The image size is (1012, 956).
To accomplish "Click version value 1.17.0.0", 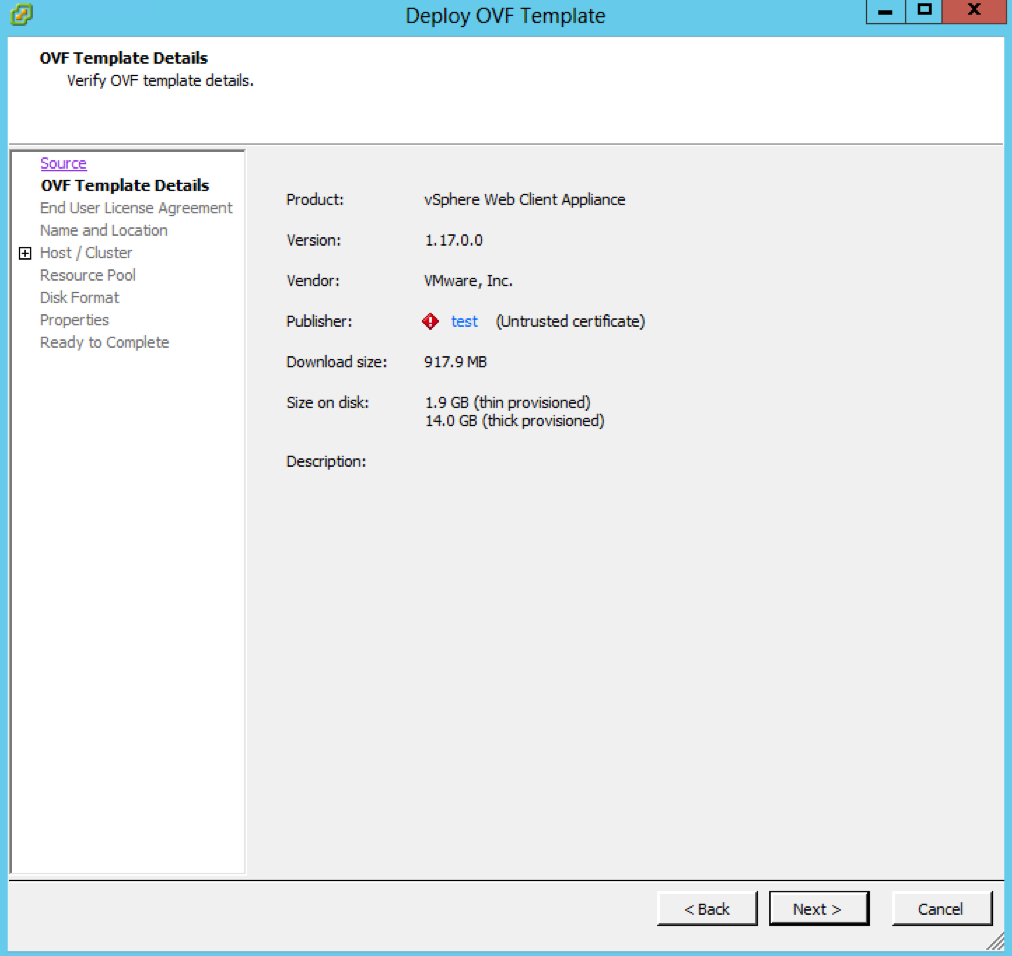I will pos(453,241).
